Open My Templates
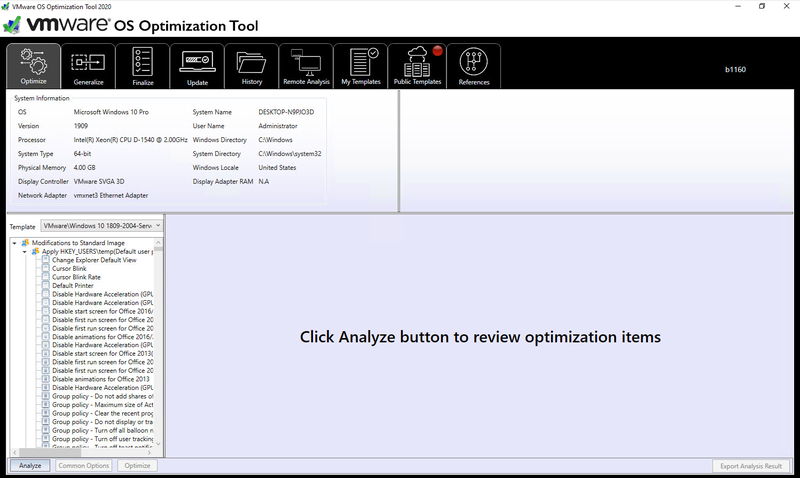This screenshot has width=800, height=478. (360, 66)
